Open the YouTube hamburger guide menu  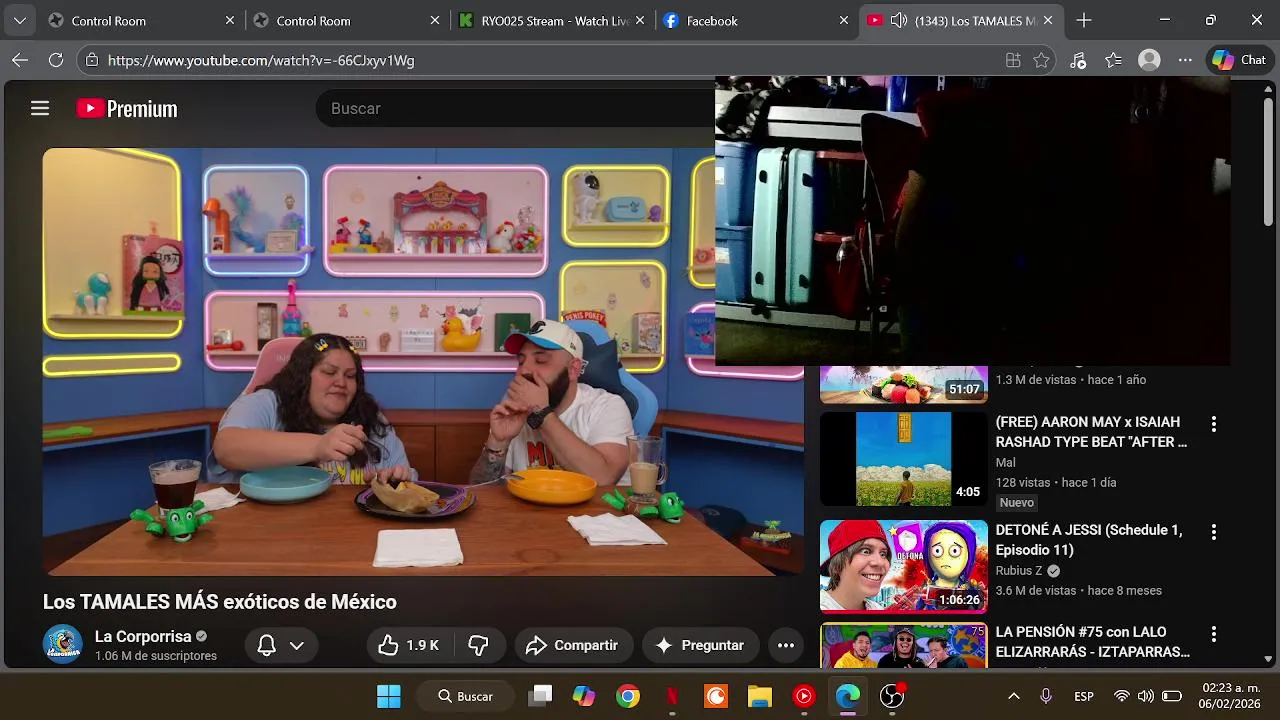pyautogui.click(x=40, y=108)
